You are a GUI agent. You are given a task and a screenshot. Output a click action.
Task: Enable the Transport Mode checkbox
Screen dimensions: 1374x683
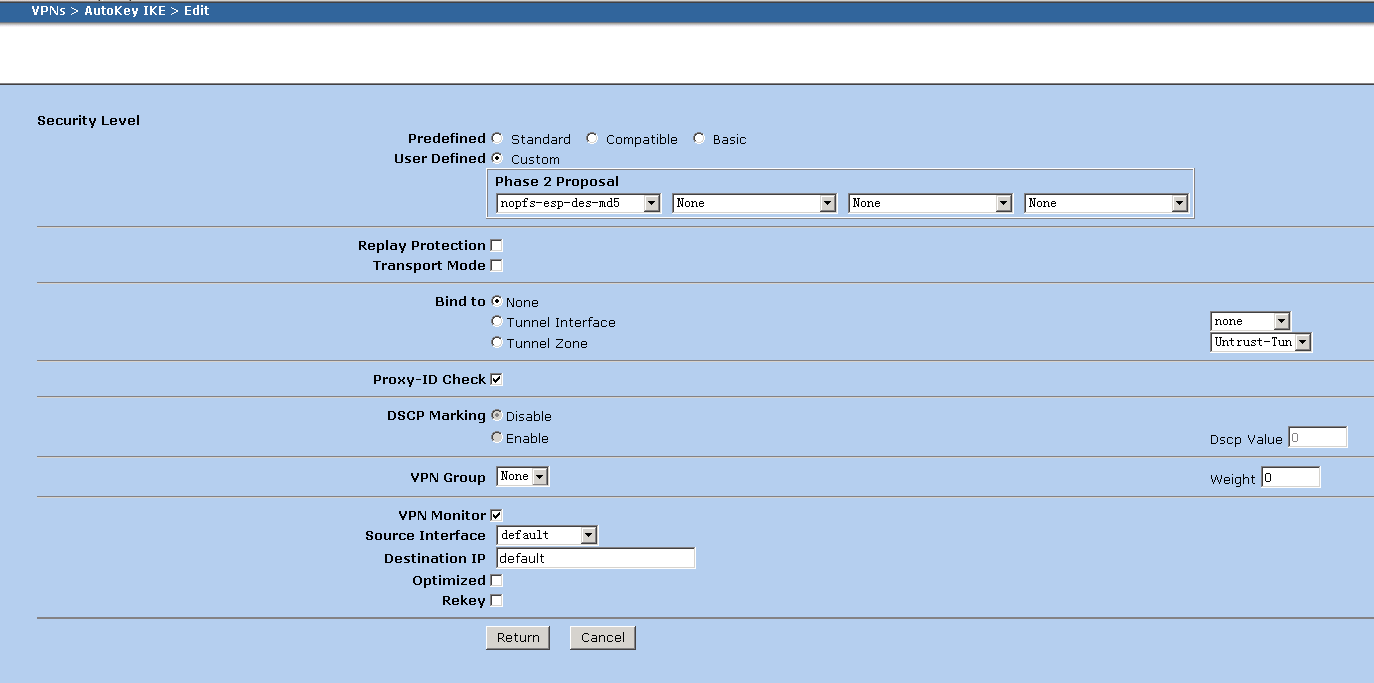pos(497,265)
